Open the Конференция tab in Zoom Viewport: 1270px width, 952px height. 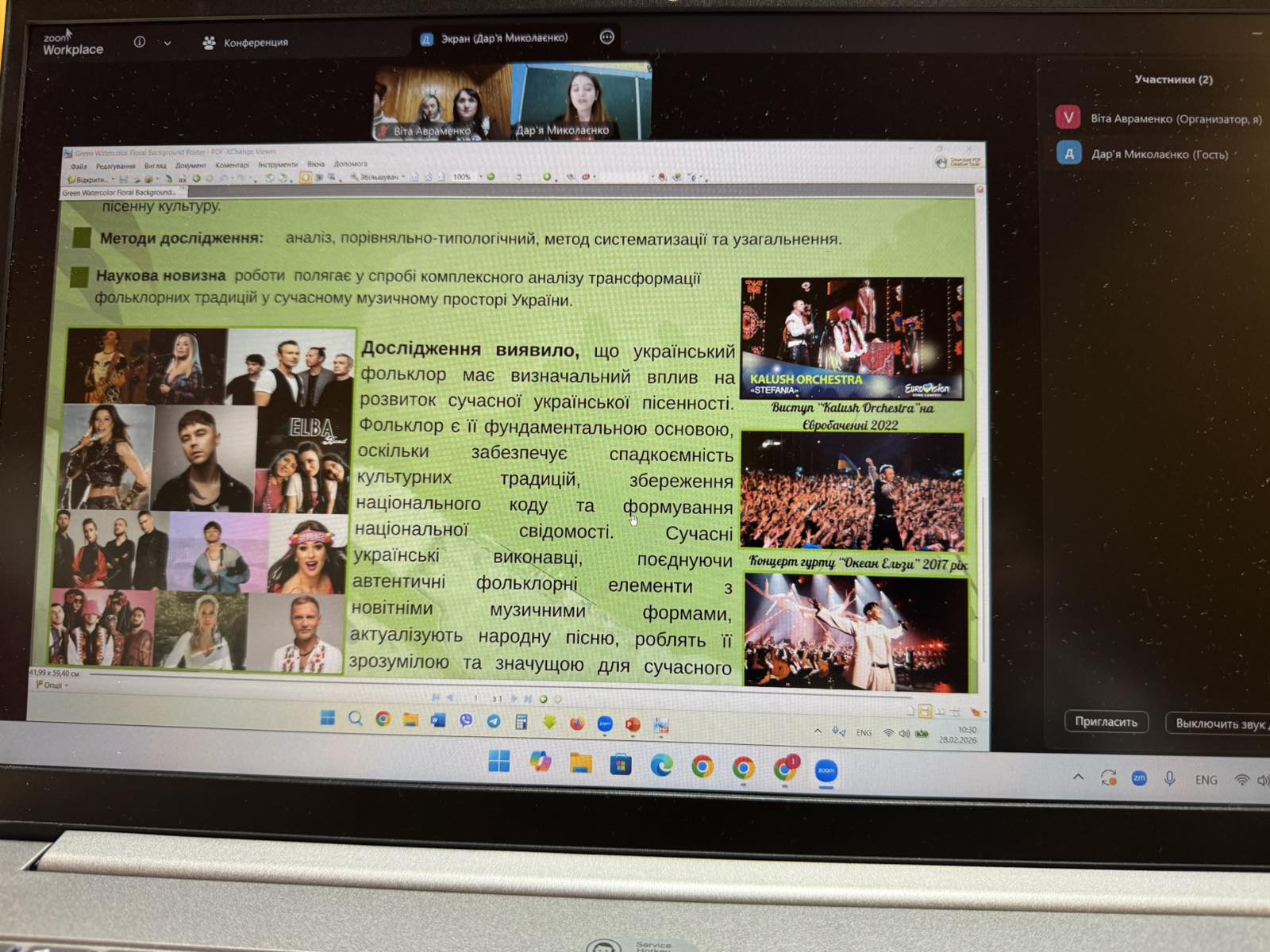[245, 43]
